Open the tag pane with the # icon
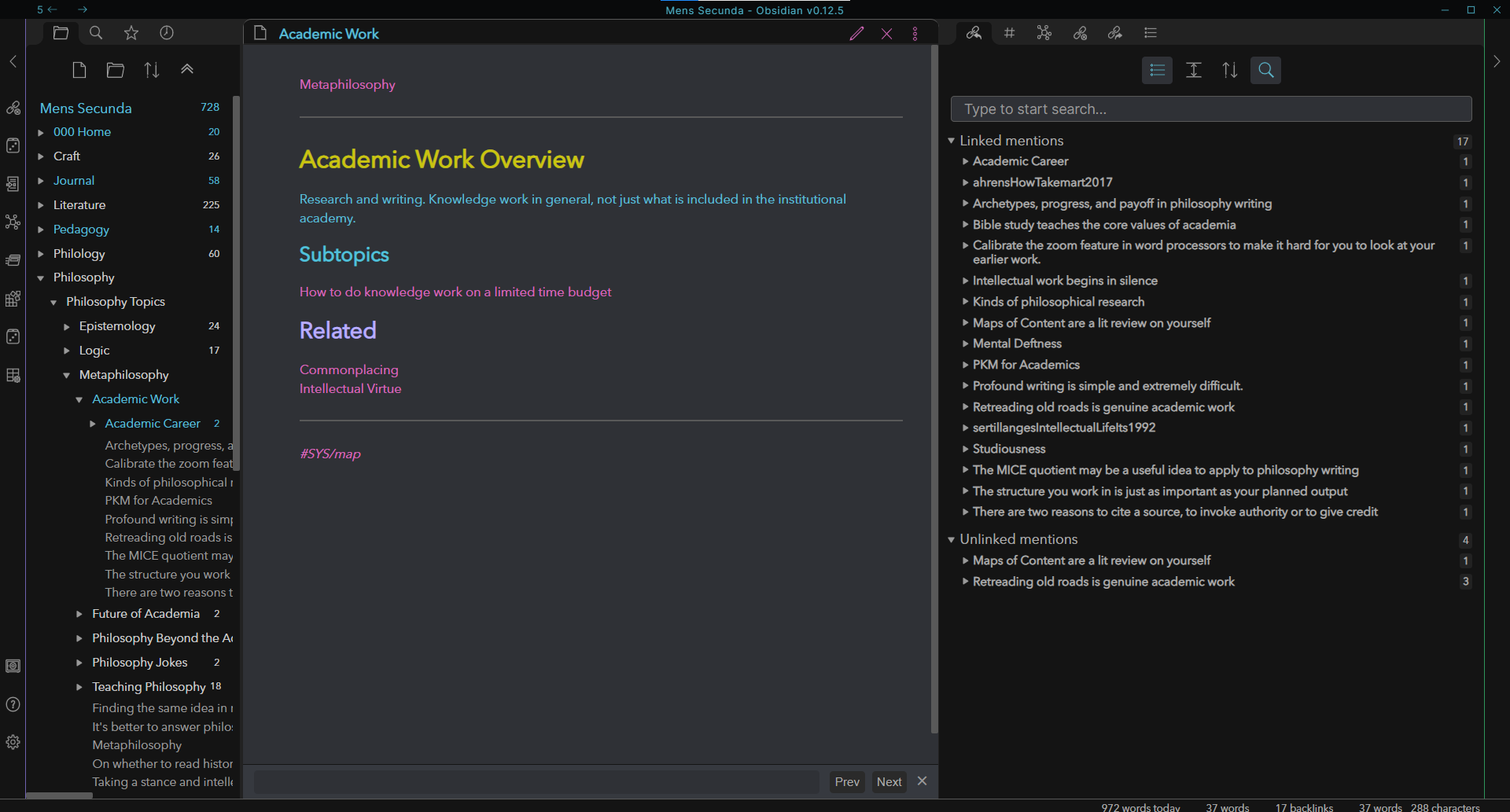This screenshot has height=812, width=1510. (1010, 32)
